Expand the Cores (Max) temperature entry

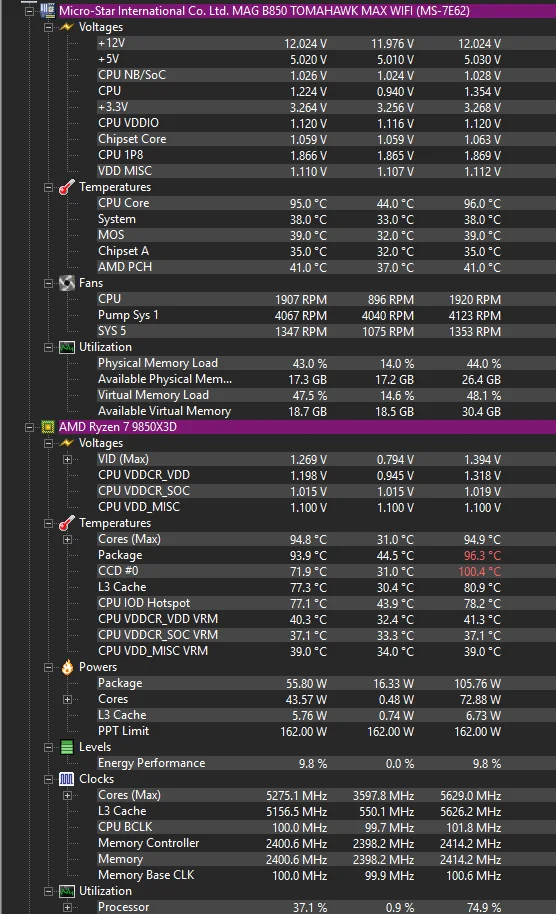coord(68,539)
